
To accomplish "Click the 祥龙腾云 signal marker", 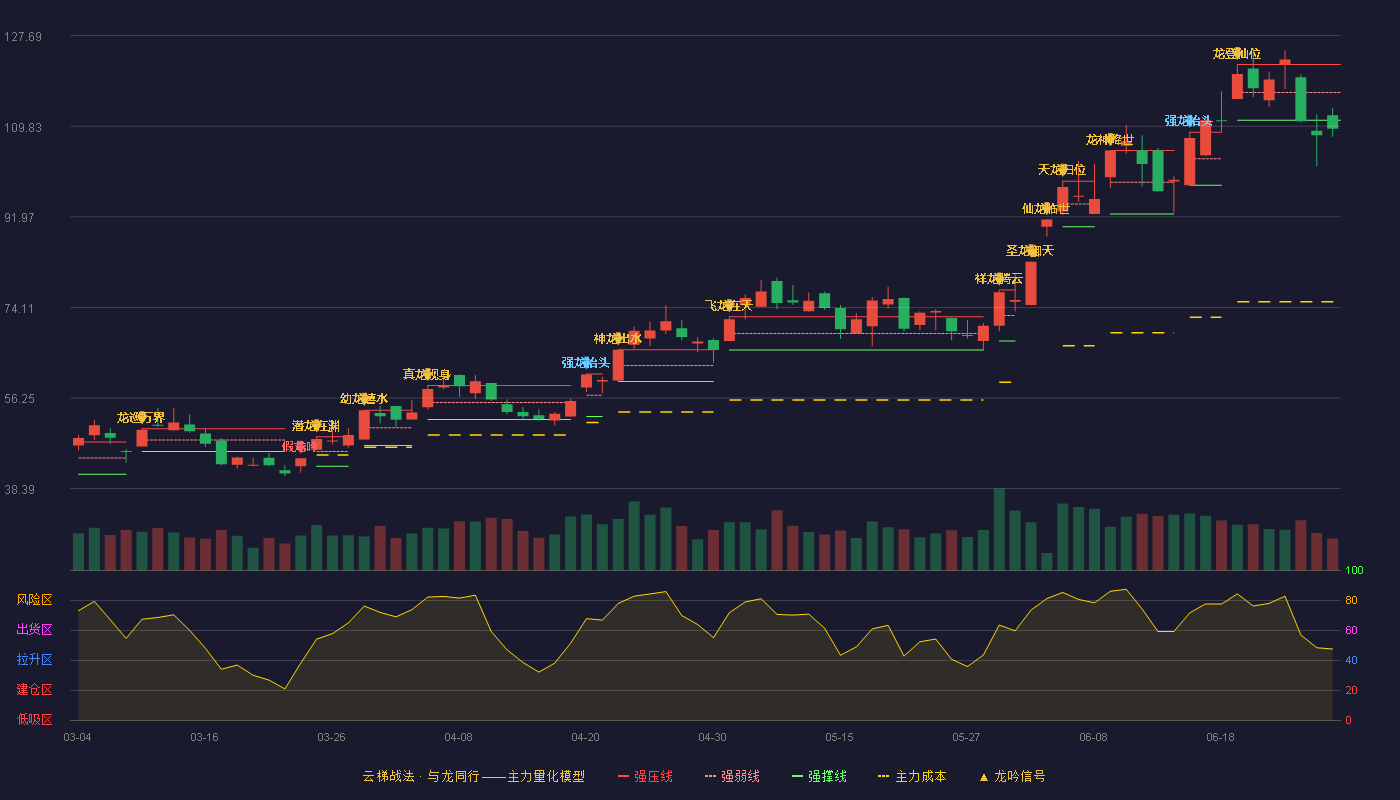I will pyautogui.click(x=999, y=278).
